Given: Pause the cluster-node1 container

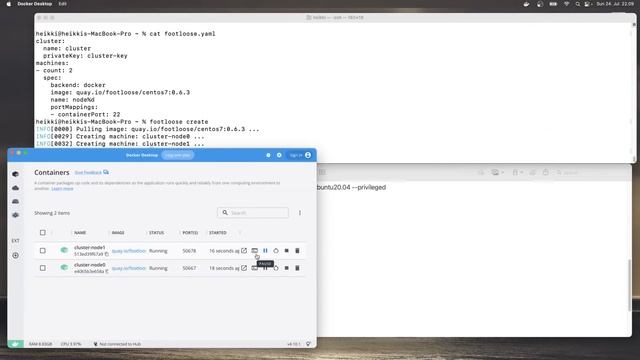Looking at the screenshot, I should tap(265, 251).
